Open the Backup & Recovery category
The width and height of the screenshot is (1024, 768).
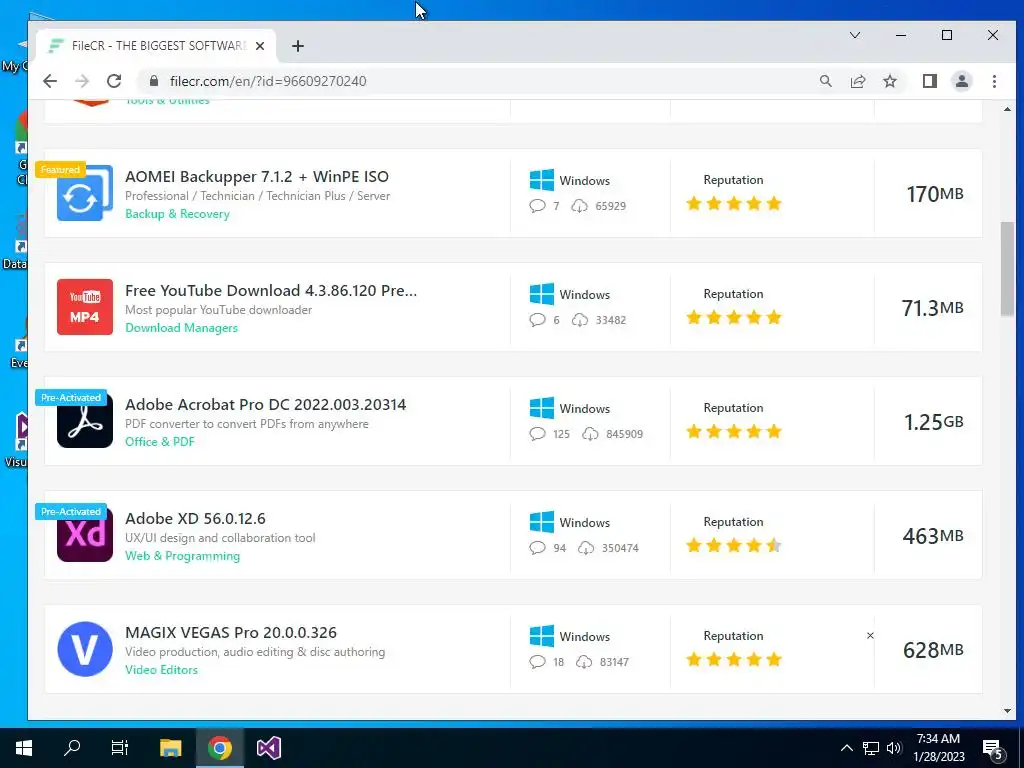point(177,214)
